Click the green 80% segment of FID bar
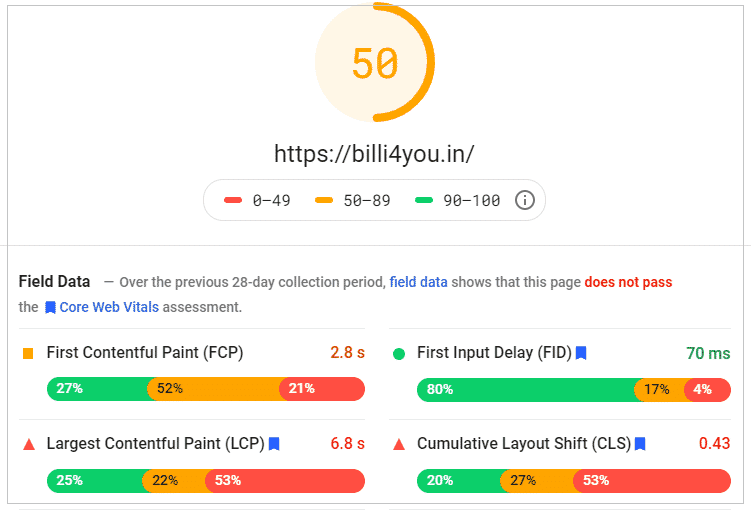Screen dimensions: 751x511 528,389
